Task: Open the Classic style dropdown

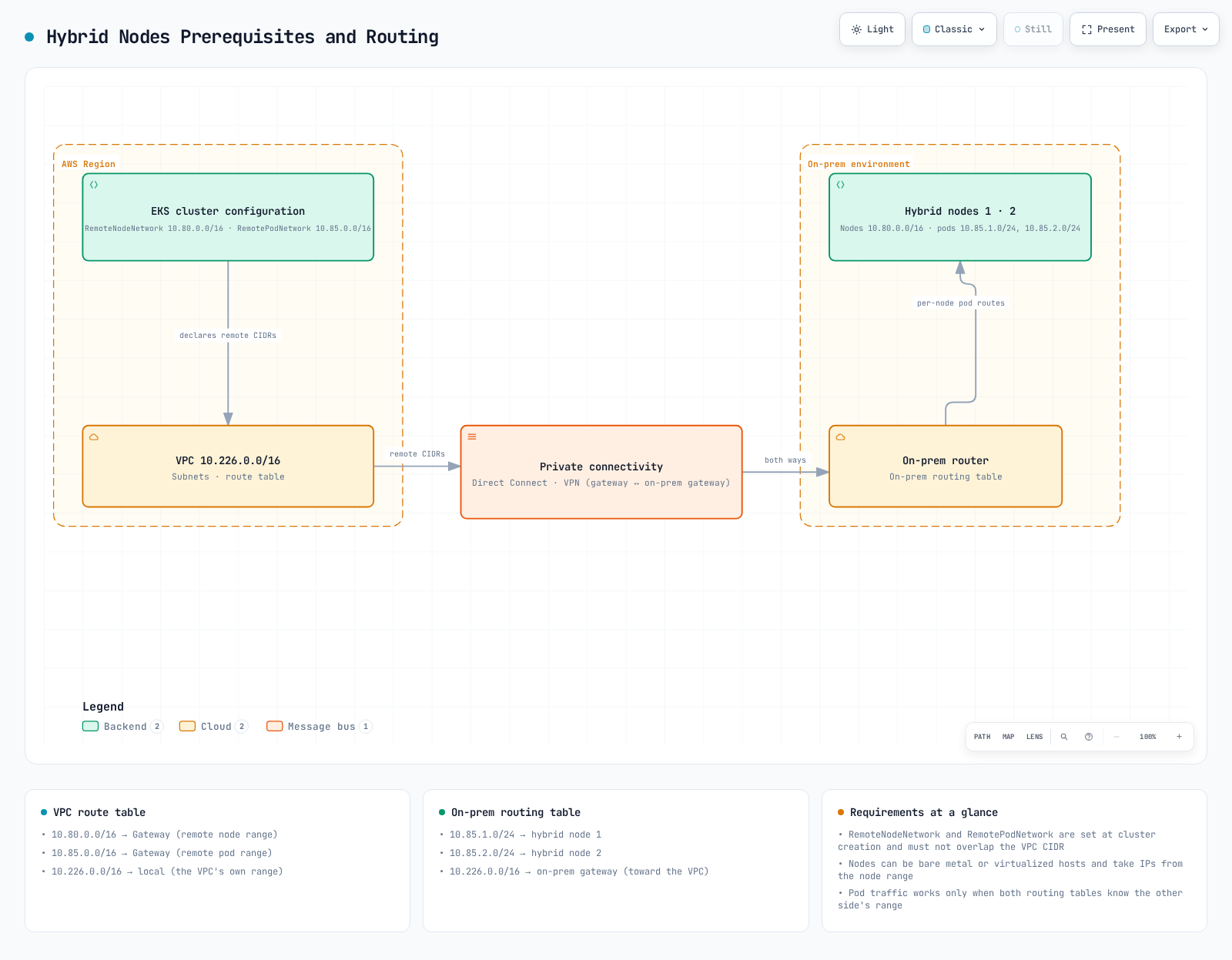Action: click(954, 29)
